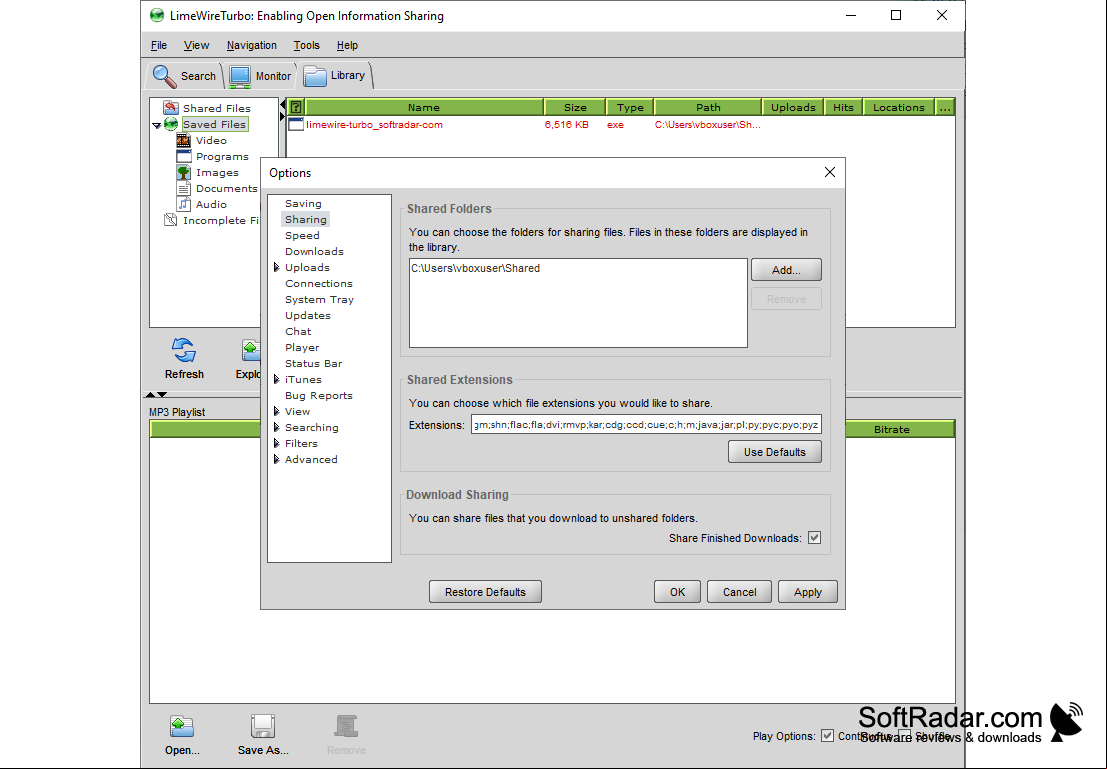Click the LimeWire app icon in title bar
The image size is (1107, 769).
157,16
